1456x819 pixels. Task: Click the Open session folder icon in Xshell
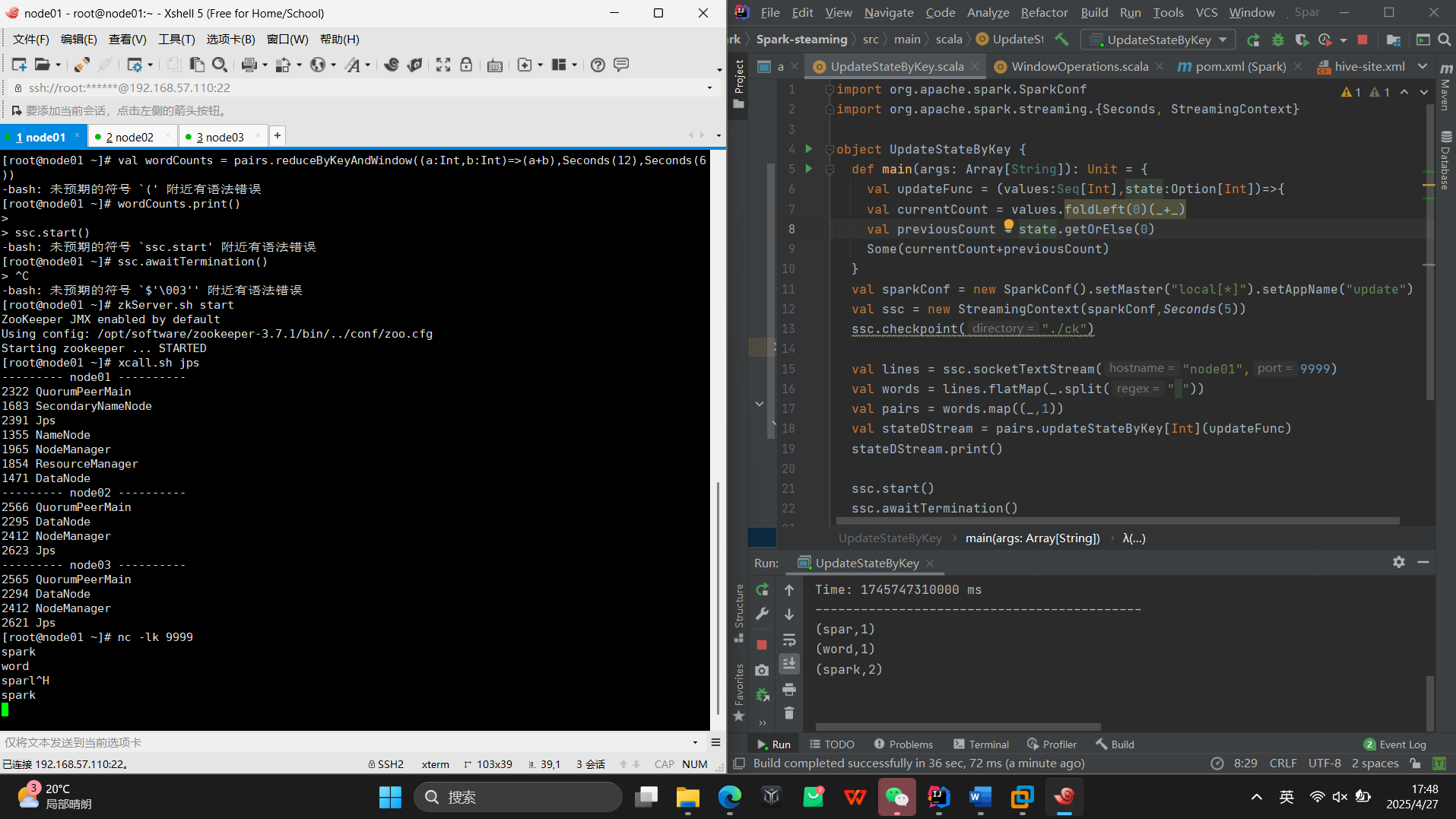(x=42, y=65)
